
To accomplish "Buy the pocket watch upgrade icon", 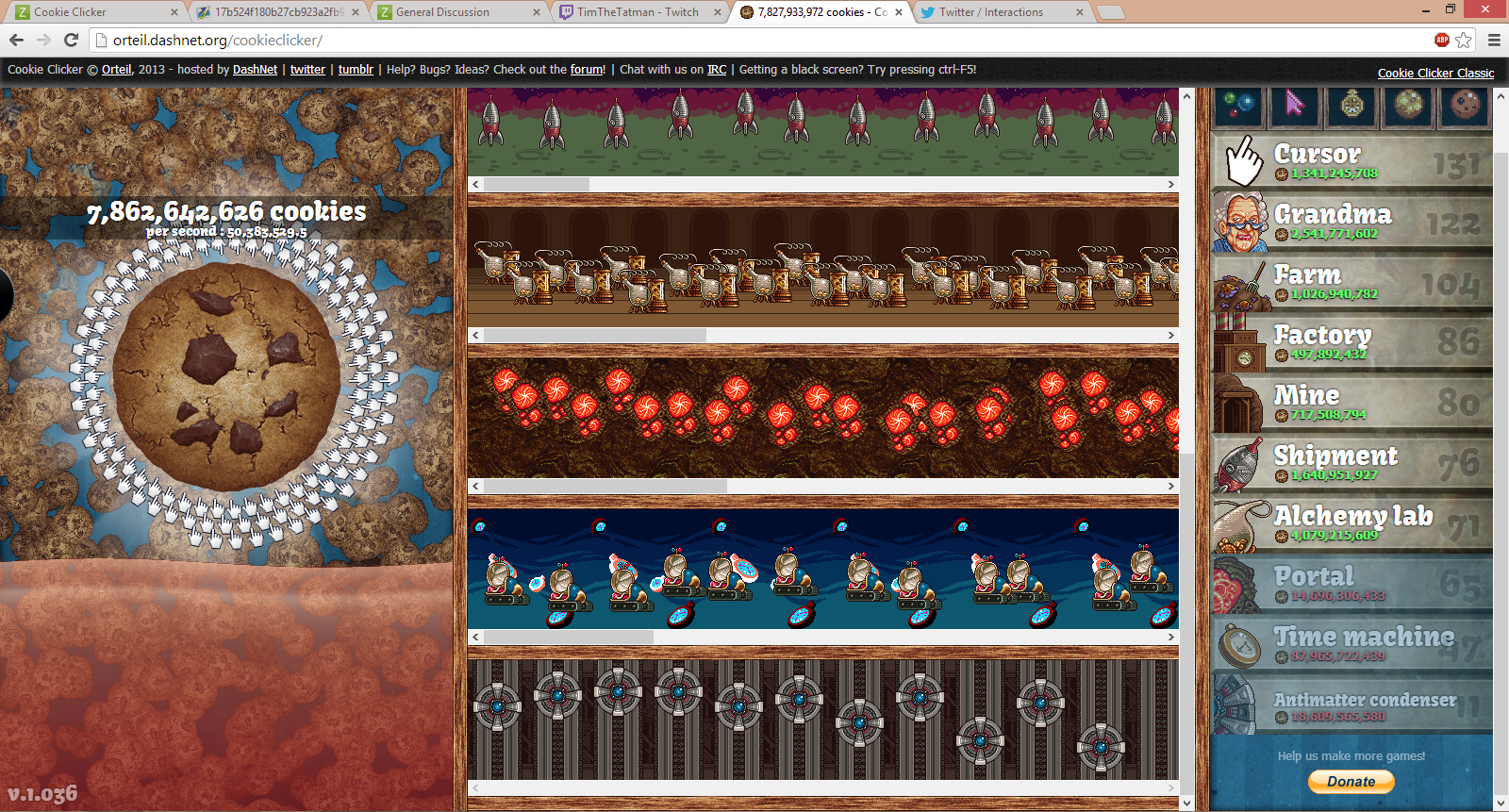I will coord(1351,106).
